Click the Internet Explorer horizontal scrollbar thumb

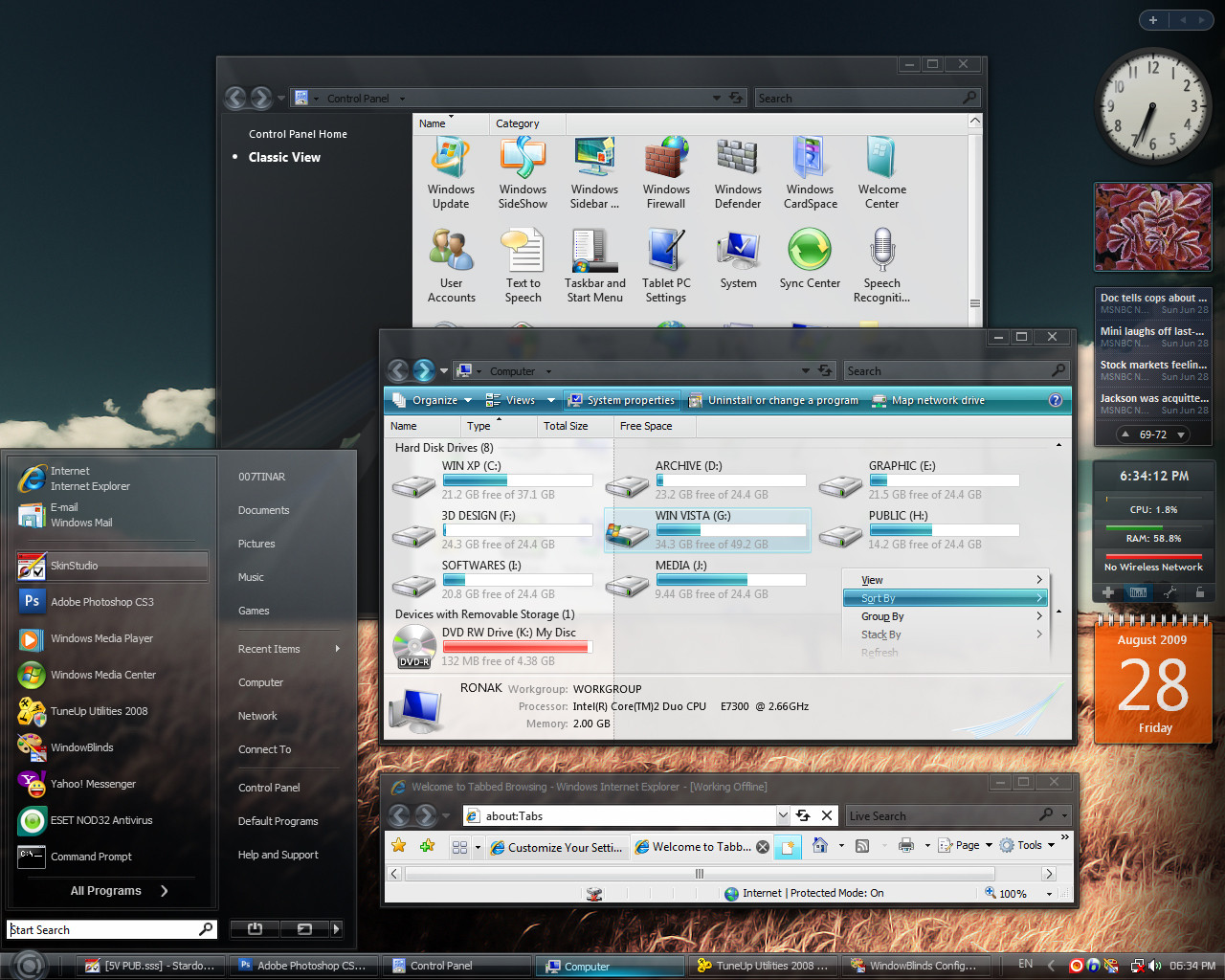click(699, 874)
